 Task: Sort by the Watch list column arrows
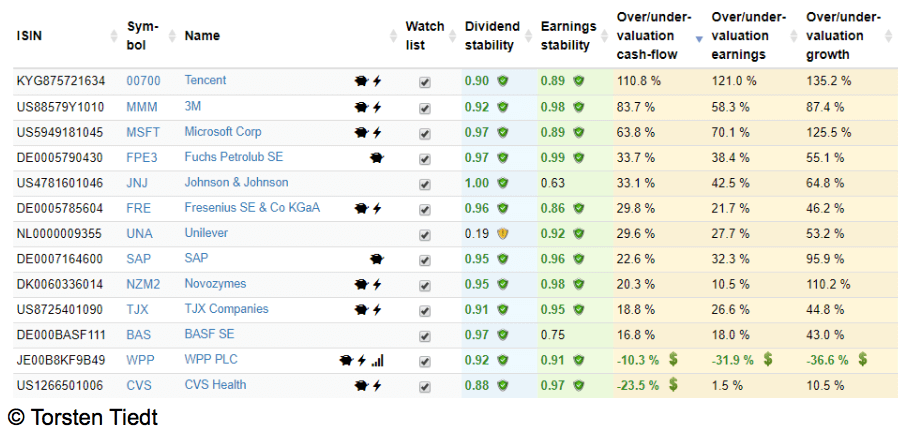pos(453,36)
